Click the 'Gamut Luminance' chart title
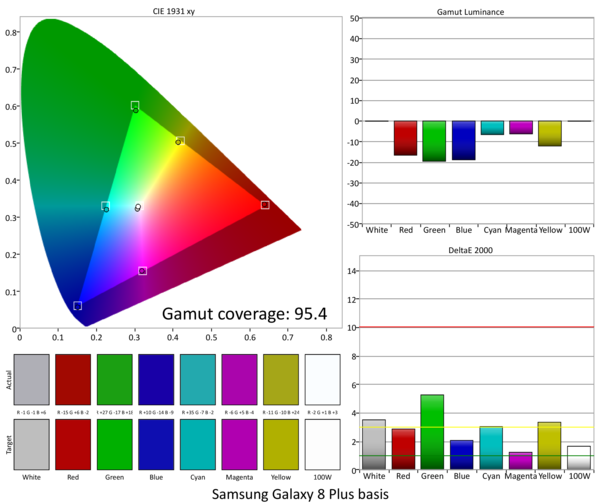 pos(470,12)
